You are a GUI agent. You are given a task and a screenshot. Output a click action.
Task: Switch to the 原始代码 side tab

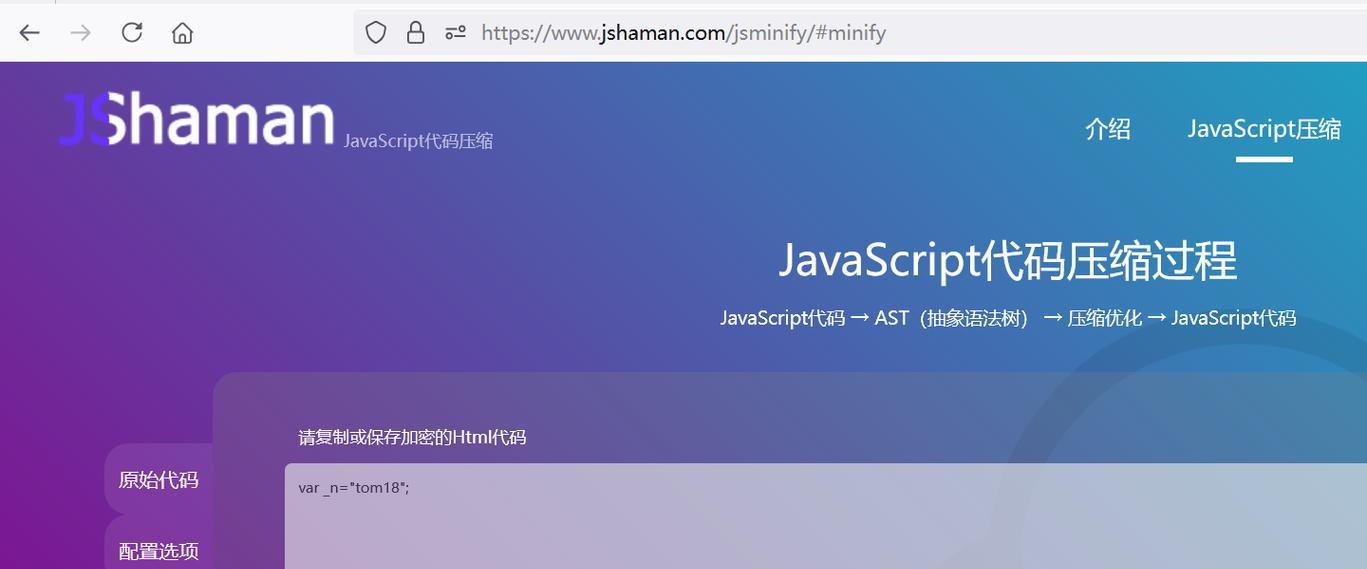pyautogui.click(x=159, y=480)
